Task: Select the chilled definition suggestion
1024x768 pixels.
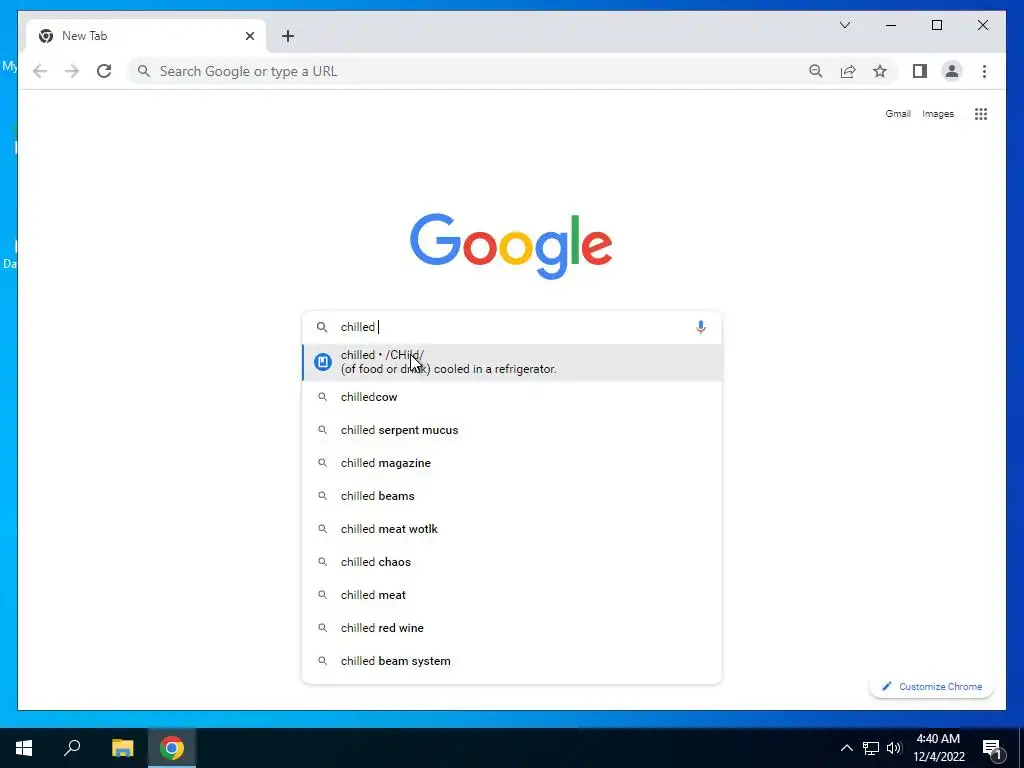Action: 511,362
